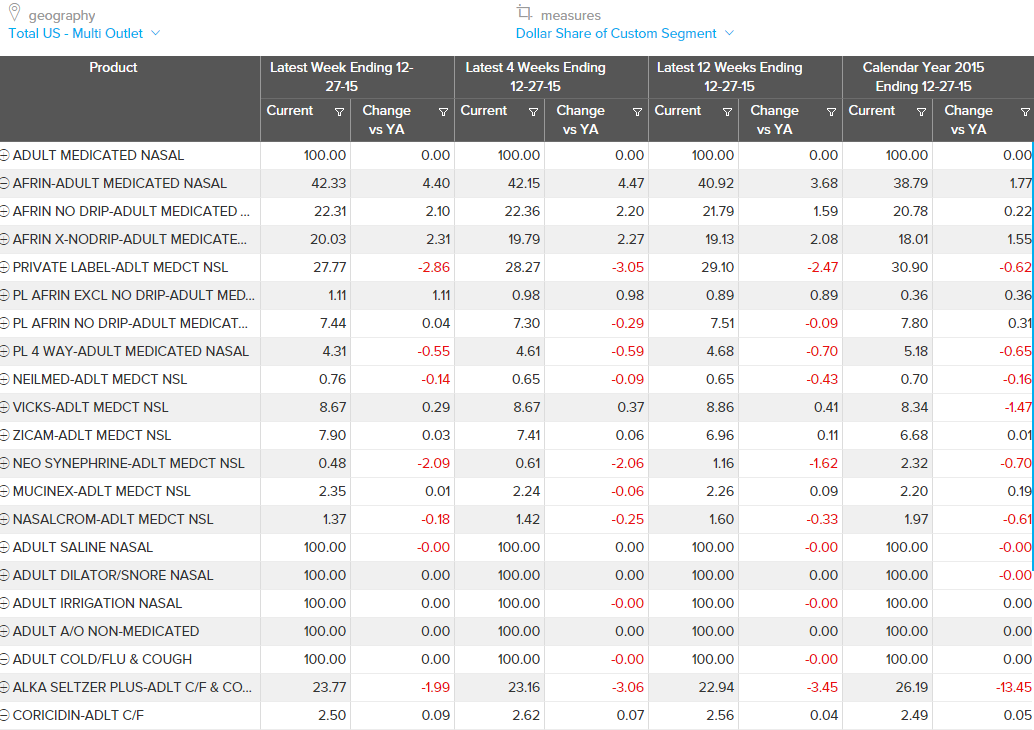Collapse the AFRIN-ADULT MEDICATED NASAL row
The image size is (1034, 730).
[5, 184]
